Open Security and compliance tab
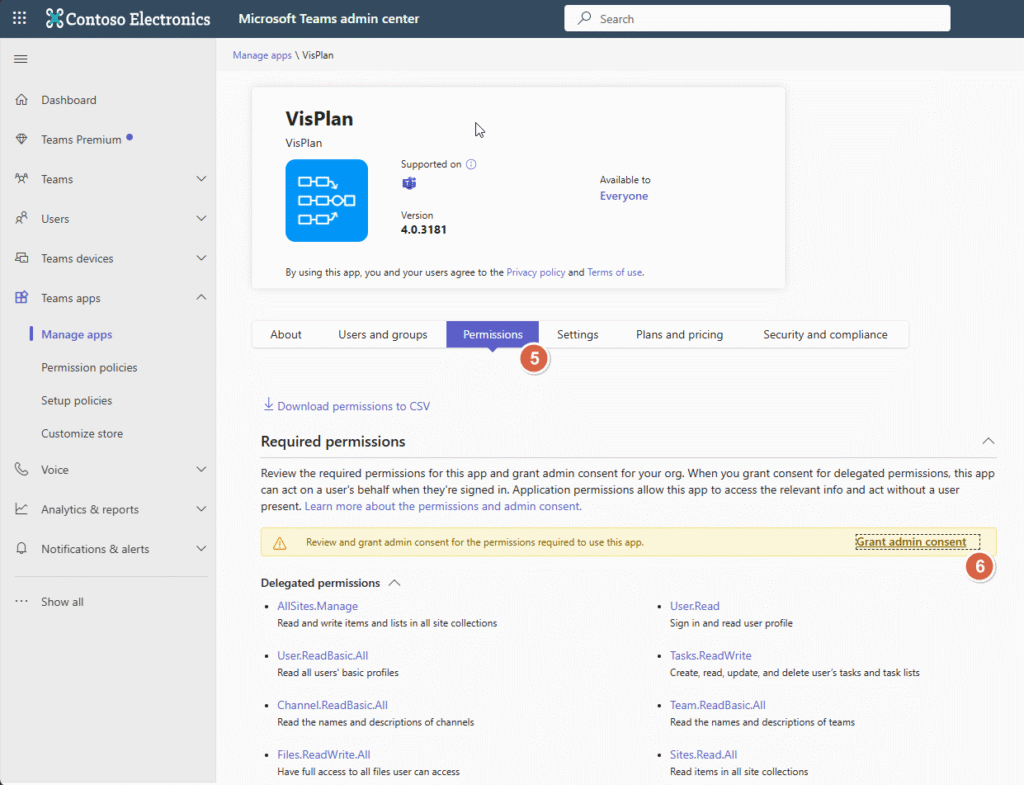This screenshot has width=1024, height=785. pos(825,334)
